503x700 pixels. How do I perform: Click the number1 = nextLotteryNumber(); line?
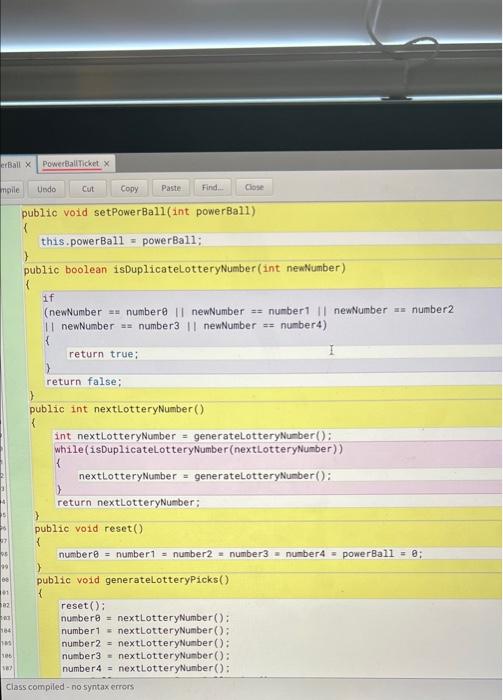click(145, 631)
